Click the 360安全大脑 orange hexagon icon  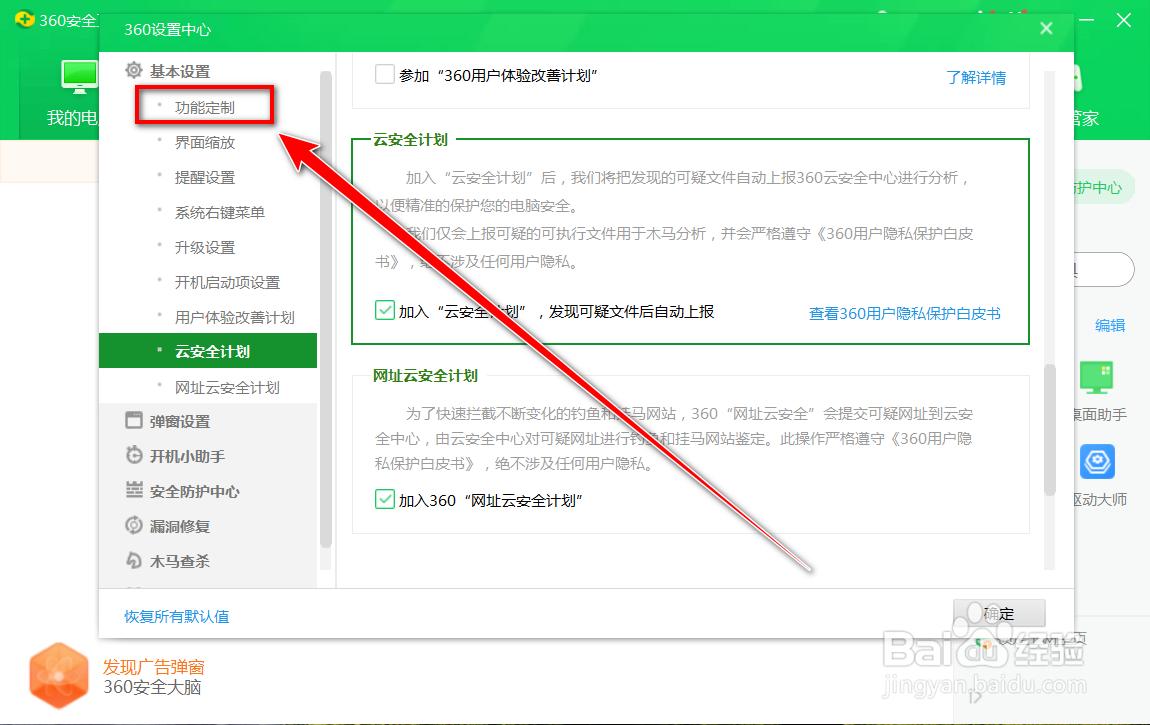[59, 675]
